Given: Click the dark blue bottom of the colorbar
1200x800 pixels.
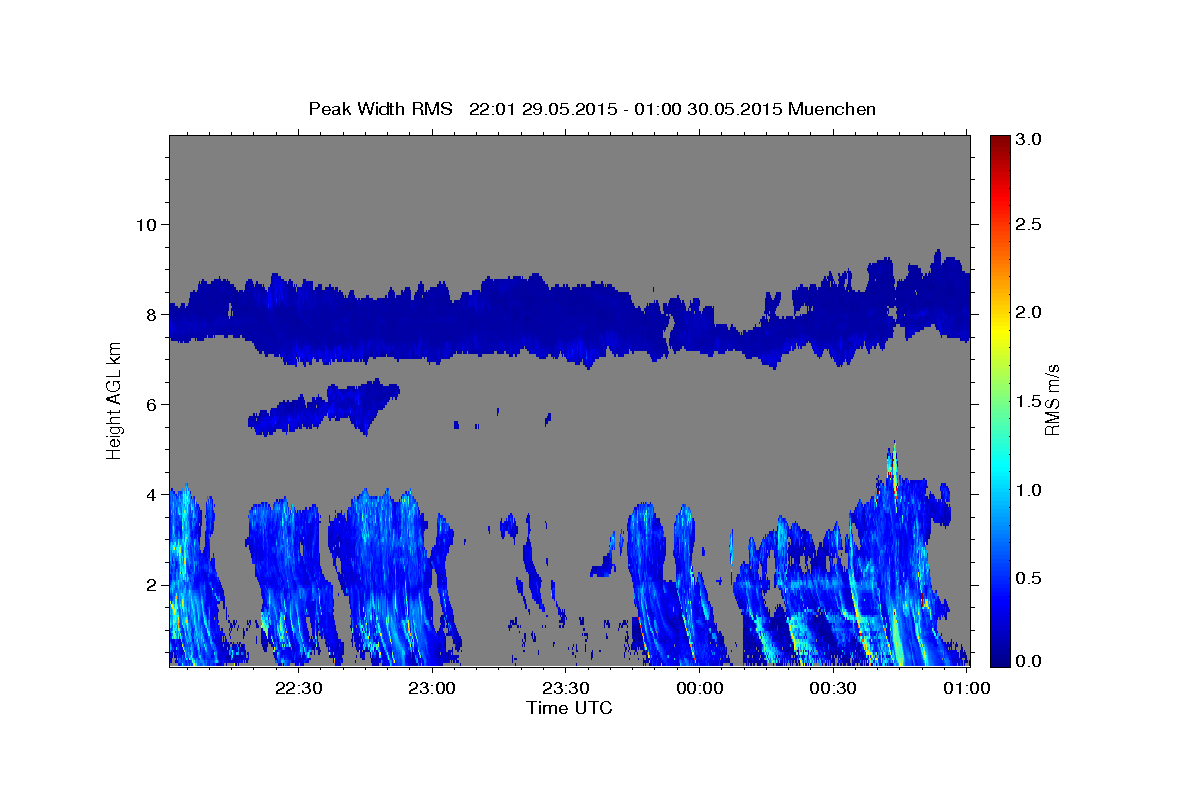Looking at the screenshot, I should click(1000, 658).
